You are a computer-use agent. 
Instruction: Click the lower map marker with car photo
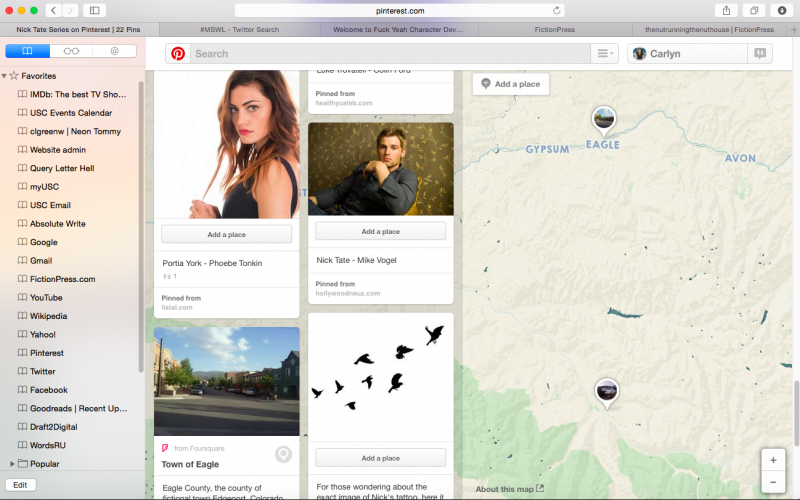coord(607,393)
